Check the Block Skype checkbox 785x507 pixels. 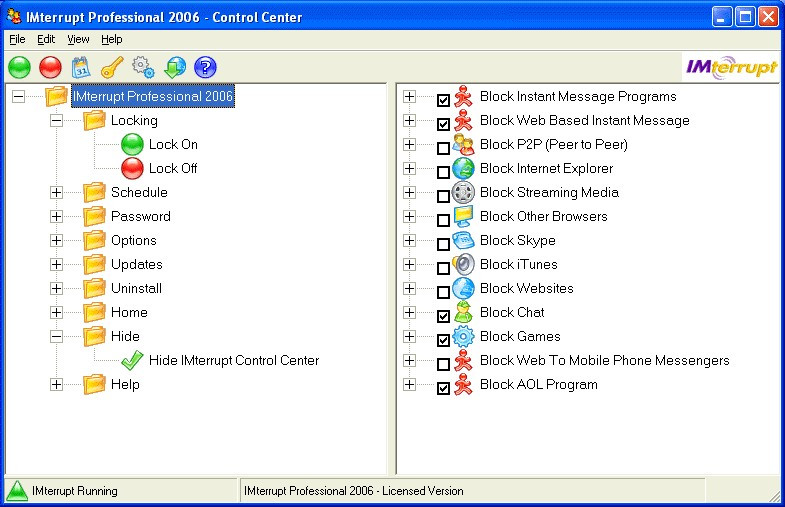point(443,244)
